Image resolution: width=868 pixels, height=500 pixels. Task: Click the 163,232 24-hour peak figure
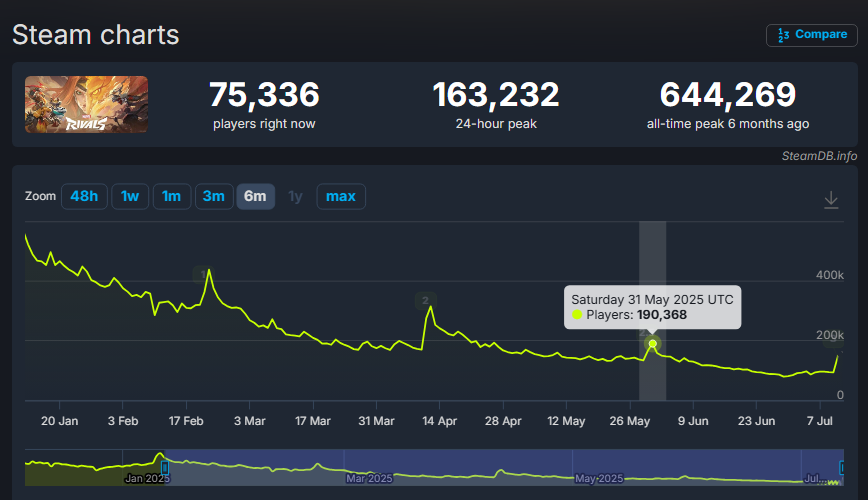(x=496, y=95)
